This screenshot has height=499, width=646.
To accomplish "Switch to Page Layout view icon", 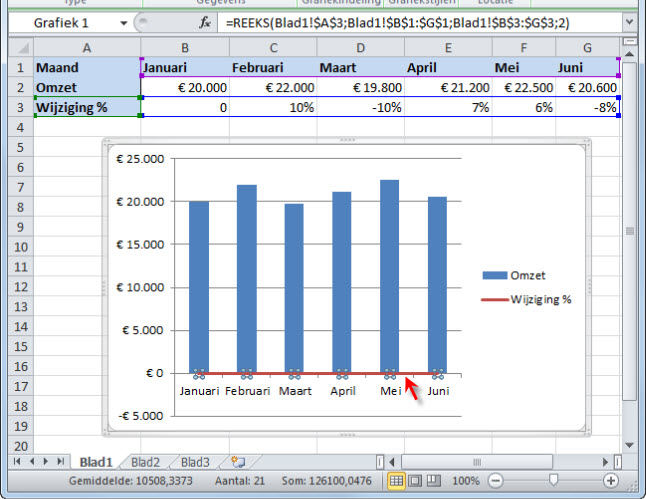I will [x=415, y=480].
